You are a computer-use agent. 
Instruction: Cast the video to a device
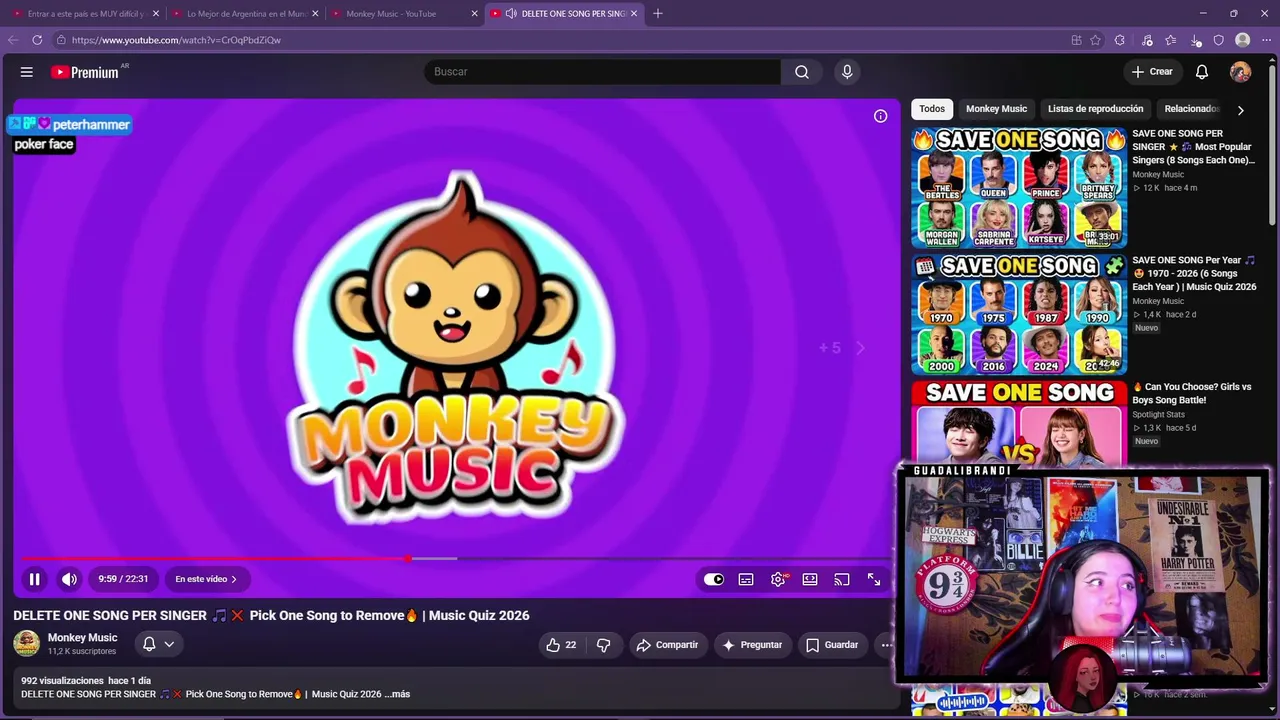[x=842, y=579]
